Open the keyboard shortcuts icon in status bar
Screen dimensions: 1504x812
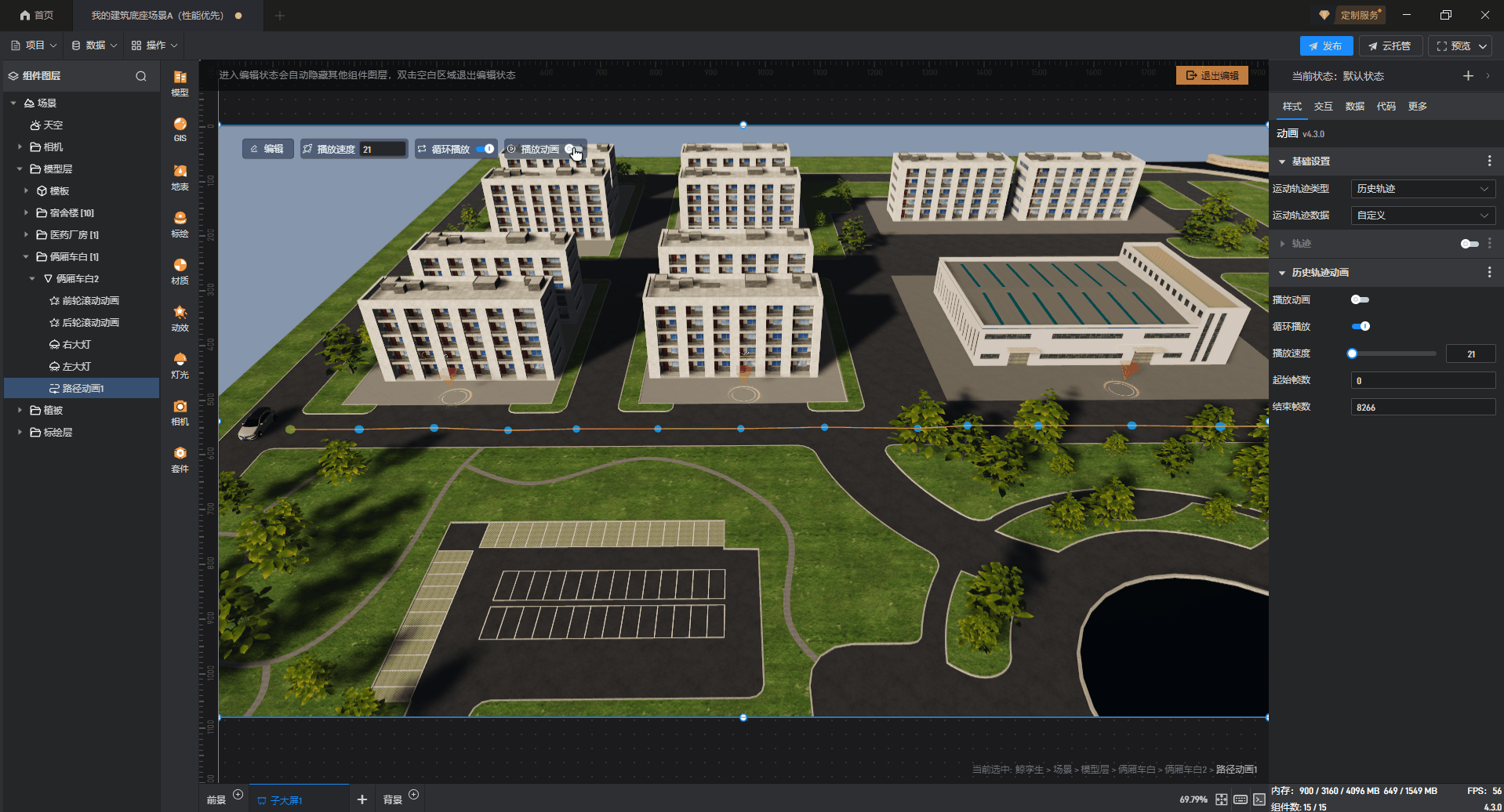click(x=1240, y=799)
